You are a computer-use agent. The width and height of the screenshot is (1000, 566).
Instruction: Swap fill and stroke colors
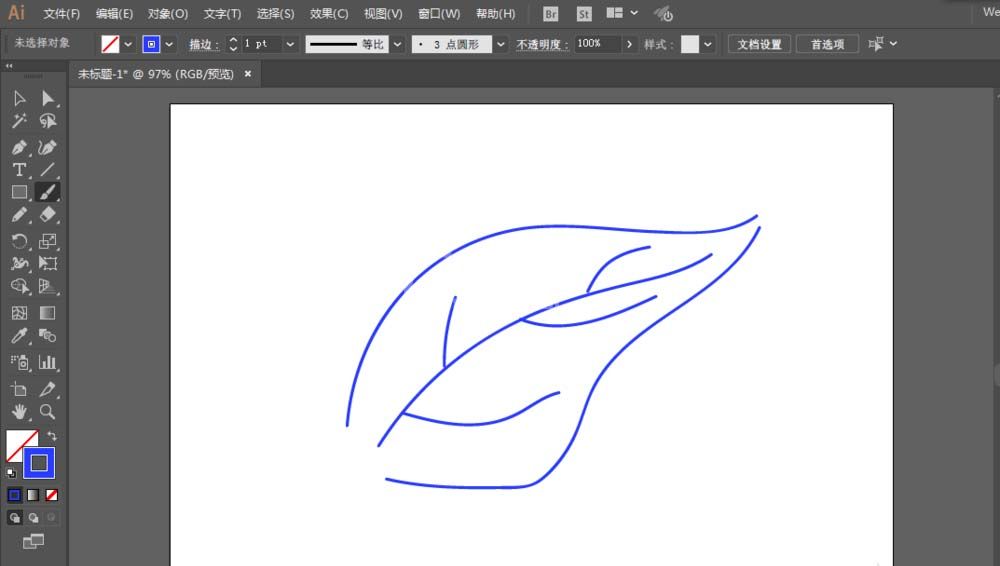pyautogui.click(x=52, y=436)
